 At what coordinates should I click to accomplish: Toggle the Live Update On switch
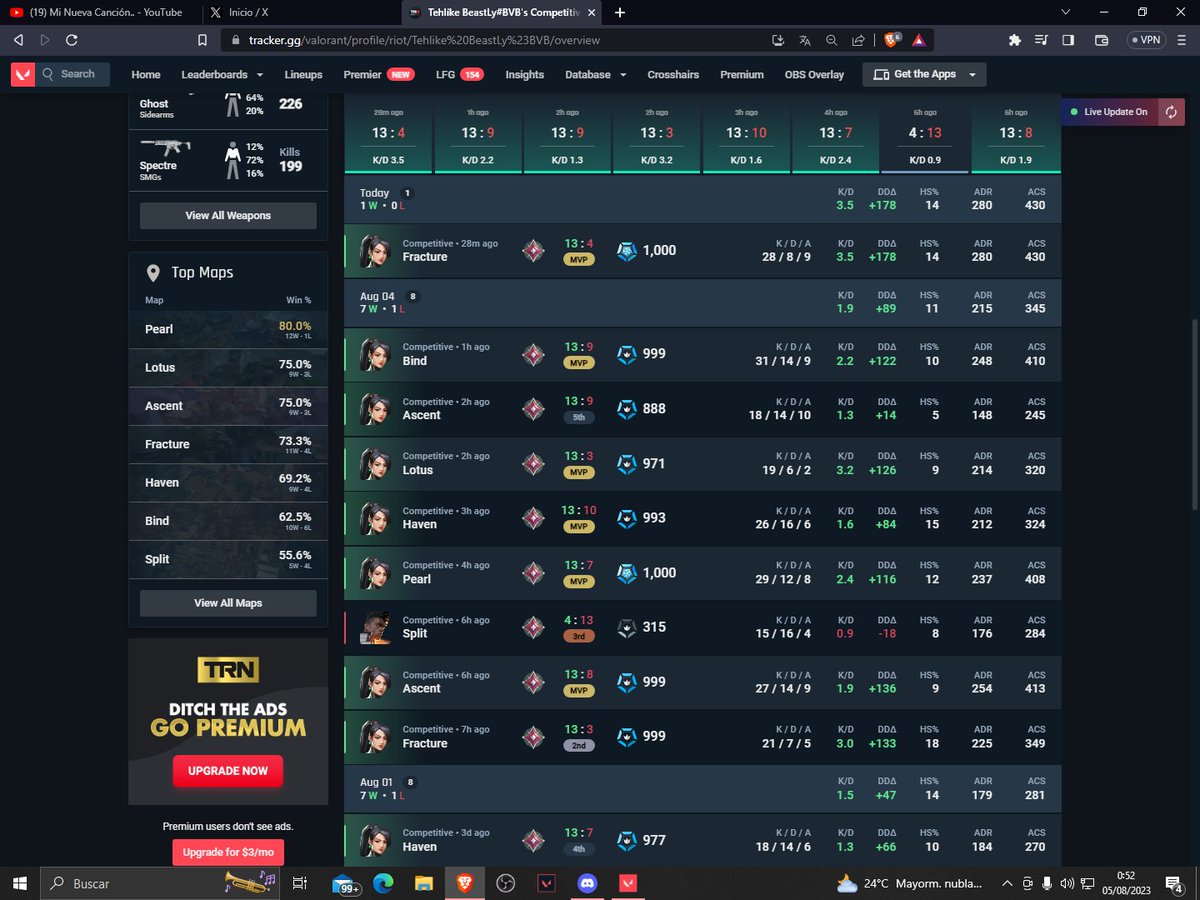coord(1109,112)
